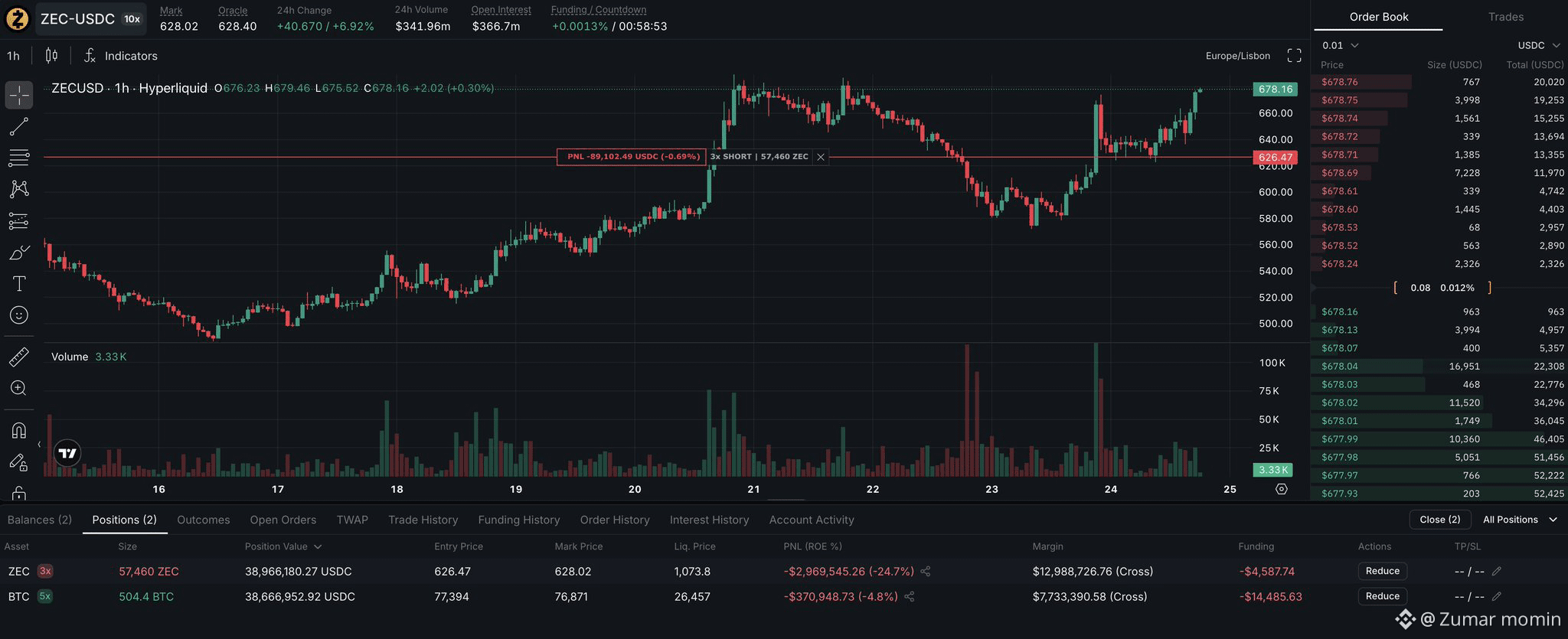The width and height of the screenshot is (1568, 639).
Task: Select the text annotation tool
Action: coord(19,284)
